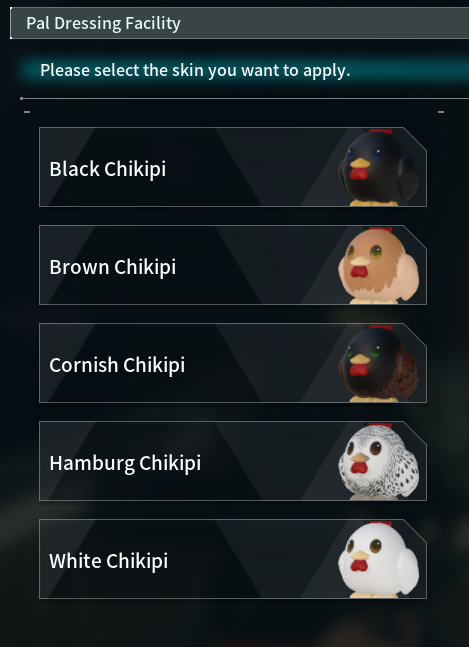Pick the 'White Chikipi' skin label
The width and height of the screenshot is (469, 647).
pos(108,561)
